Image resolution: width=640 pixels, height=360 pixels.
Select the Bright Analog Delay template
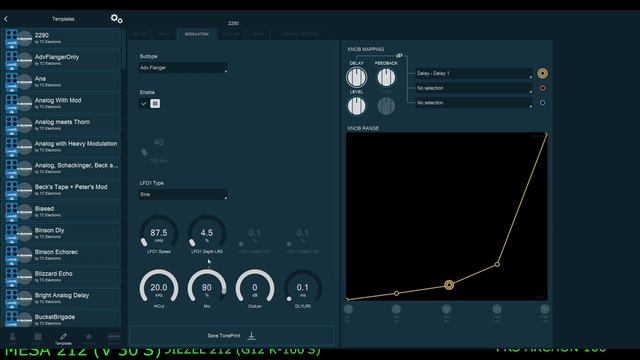click(62, 298)
